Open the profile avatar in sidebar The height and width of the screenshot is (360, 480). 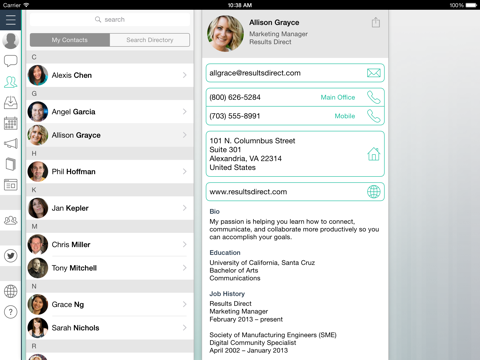[11, 41]
